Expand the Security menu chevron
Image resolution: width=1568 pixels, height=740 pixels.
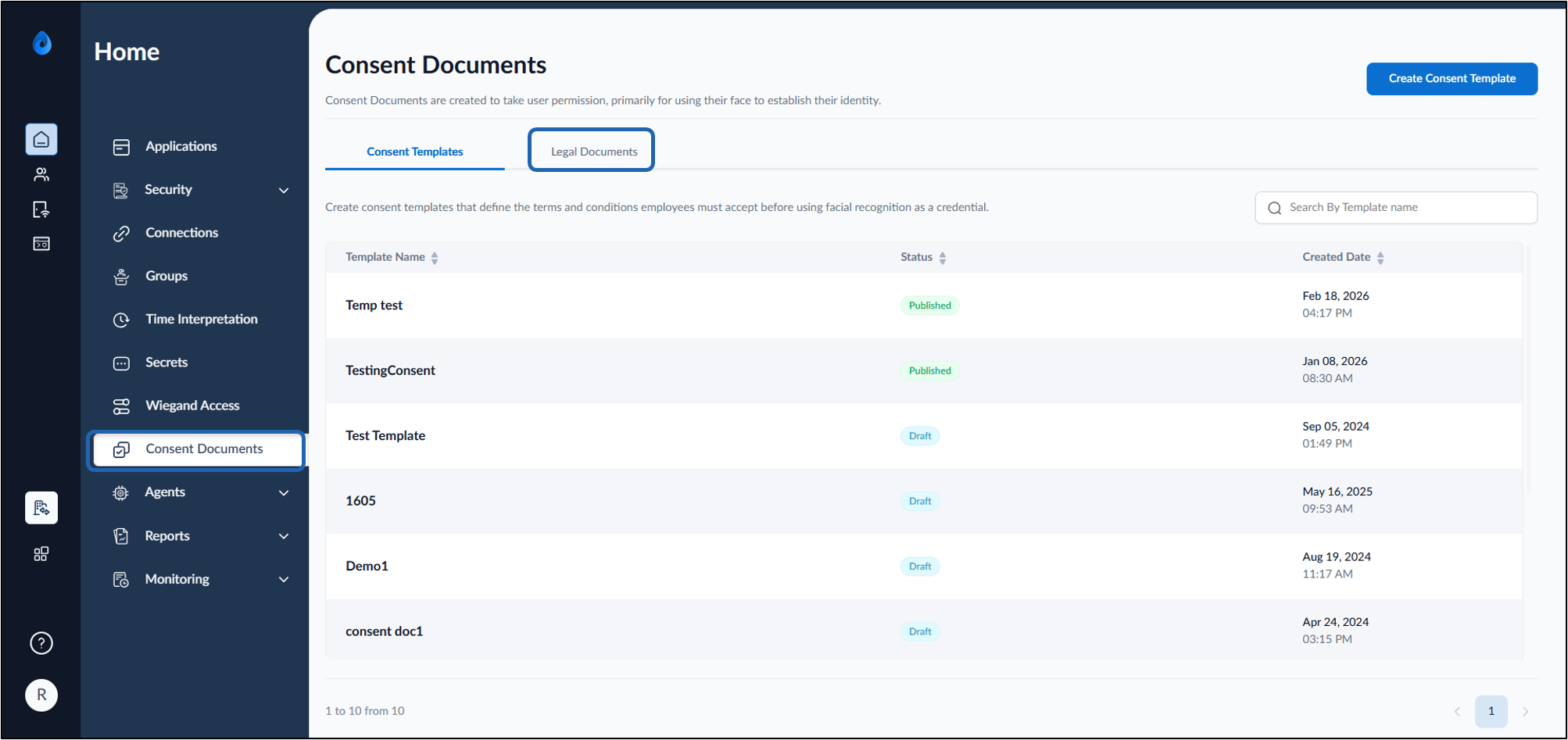284,191
